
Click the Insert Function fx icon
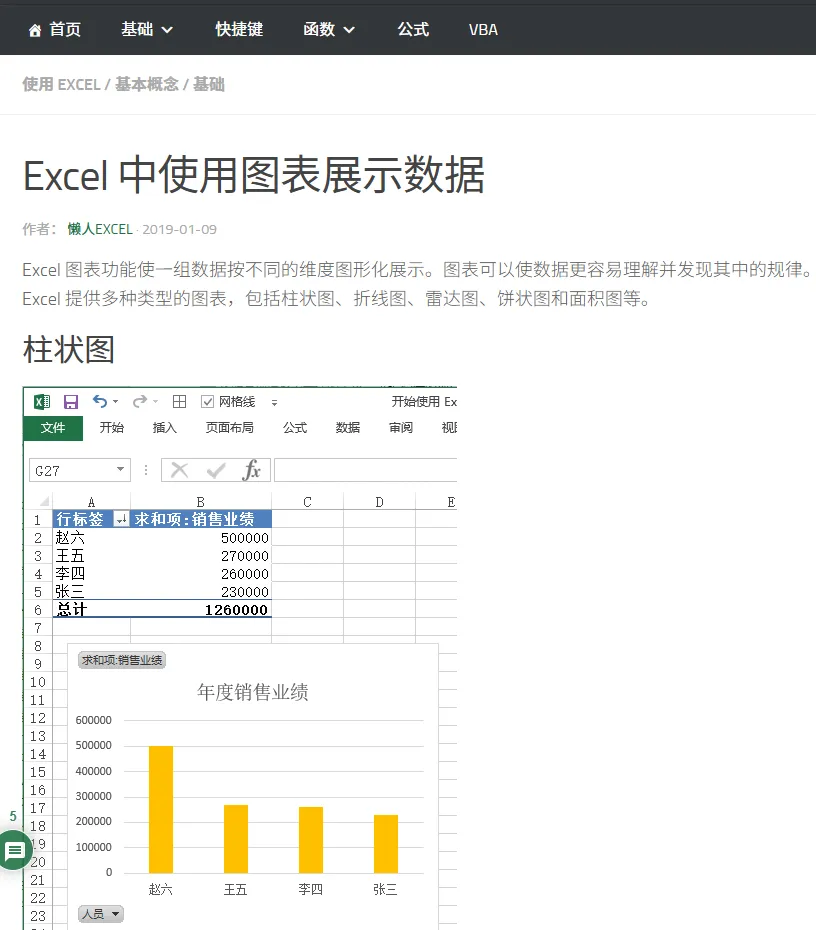point(251,470)
